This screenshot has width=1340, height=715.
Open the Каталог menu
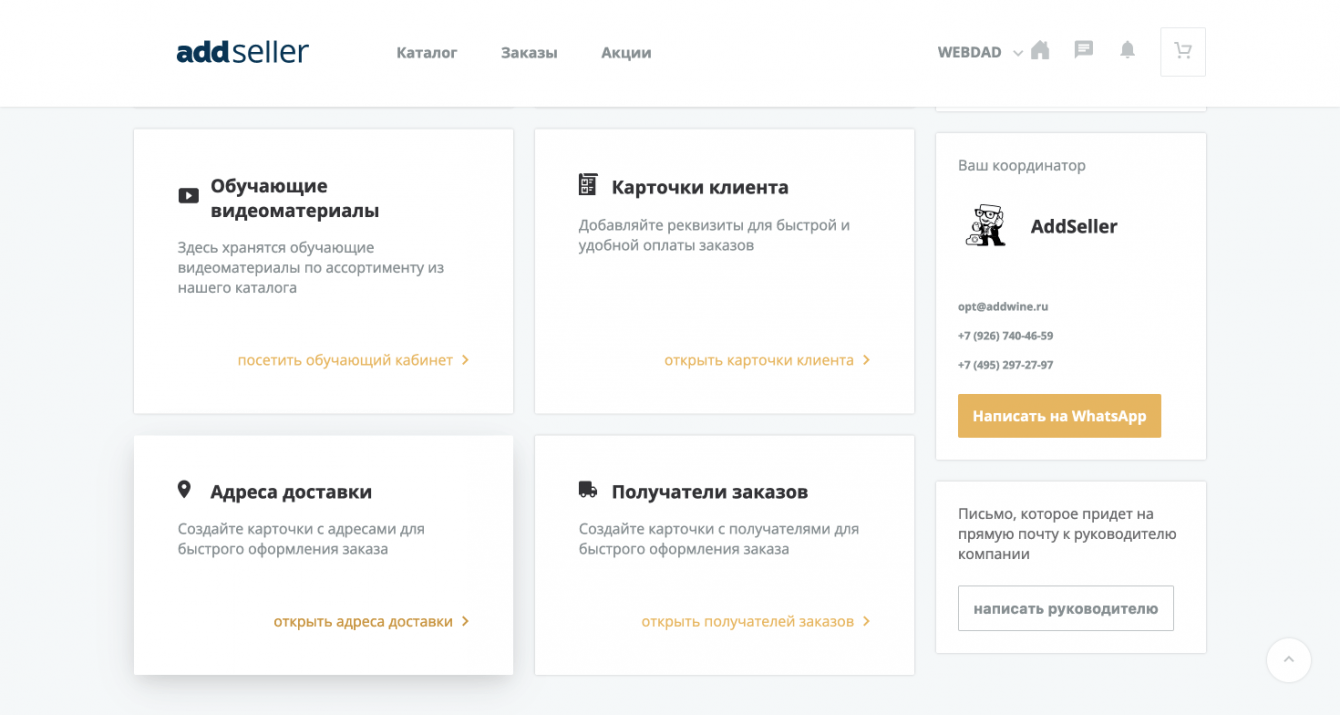[x=427, y=53]
